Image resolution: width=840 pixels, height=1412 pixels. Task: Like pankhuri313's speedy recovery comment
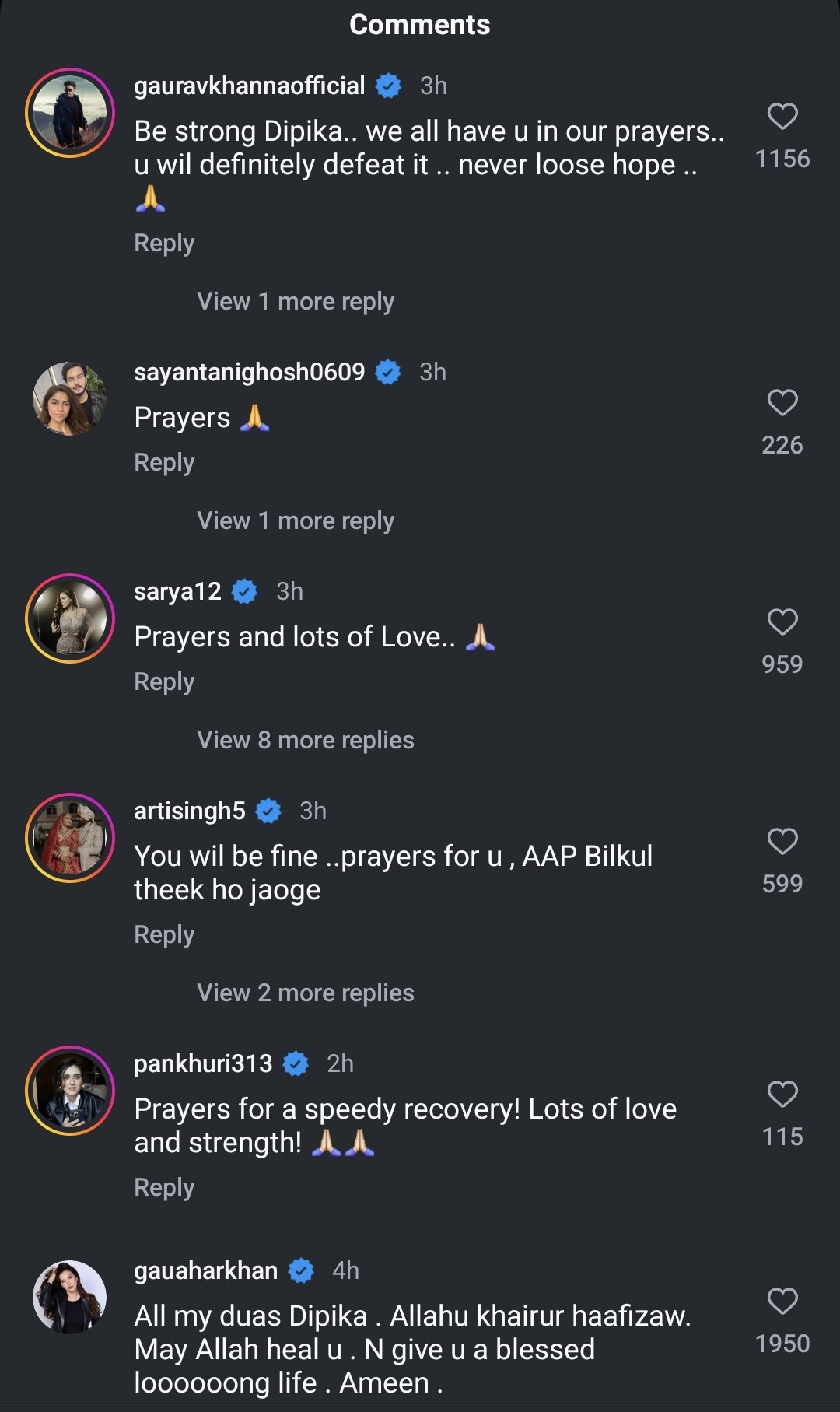tap(782, 1095)
